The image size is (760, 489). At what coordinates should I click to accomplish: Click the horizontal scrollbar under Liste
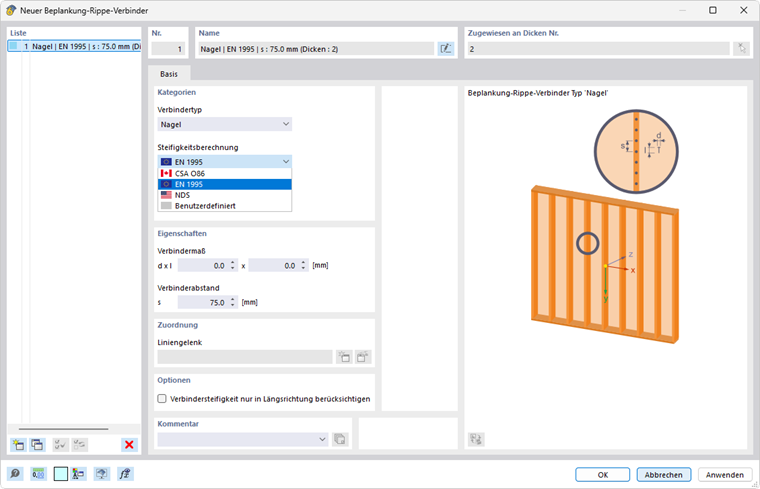point(63,429)
